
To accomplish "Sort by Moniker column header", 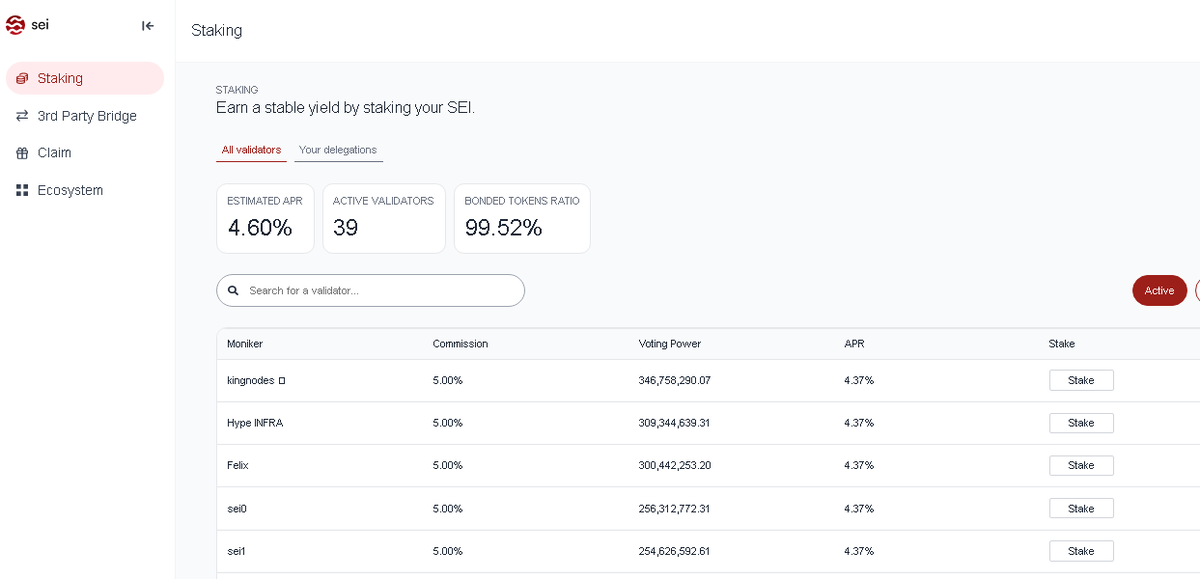I will tap(245, 344).
